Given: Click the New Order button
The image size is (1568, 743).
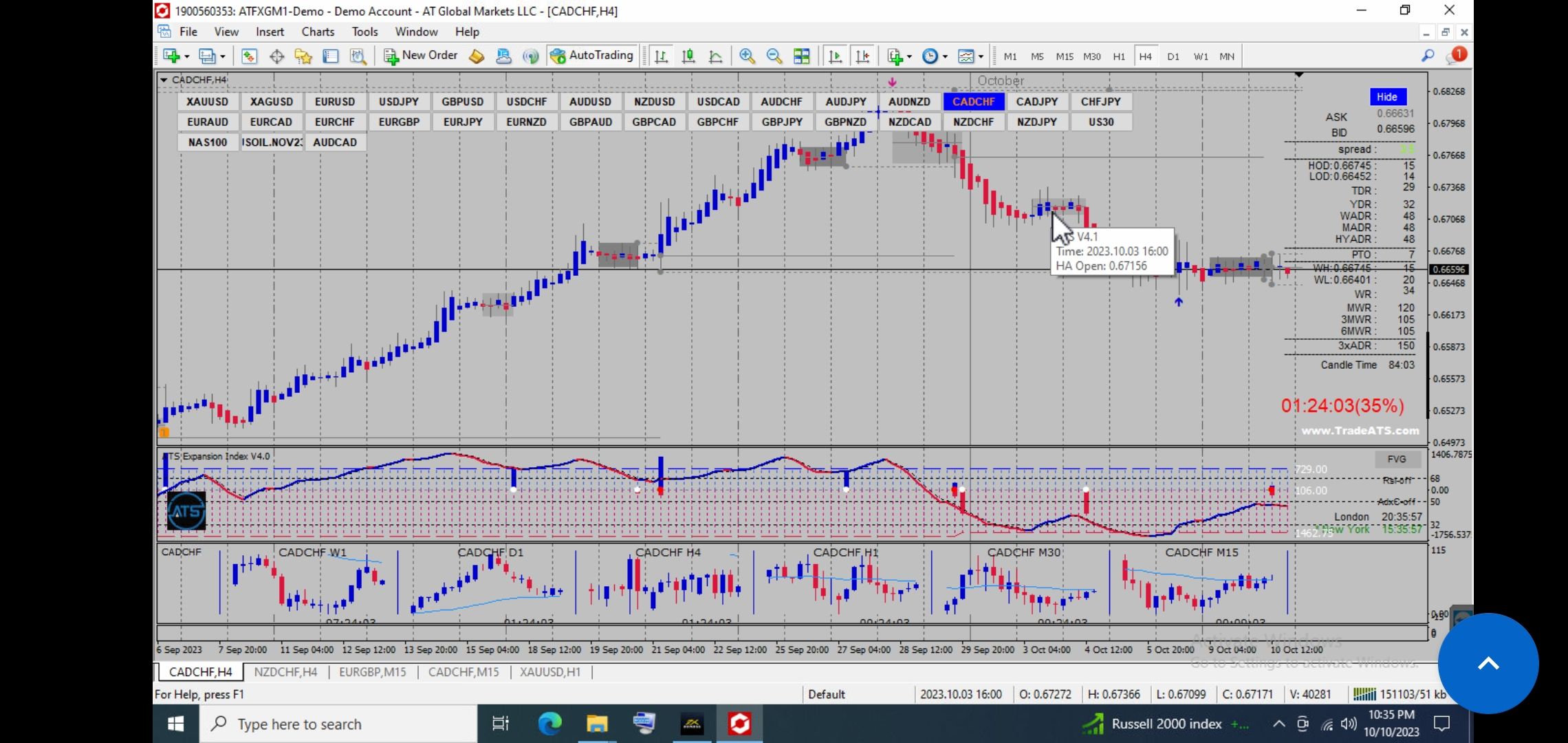Looking at the screenshot, I should (x=420, y=56).
